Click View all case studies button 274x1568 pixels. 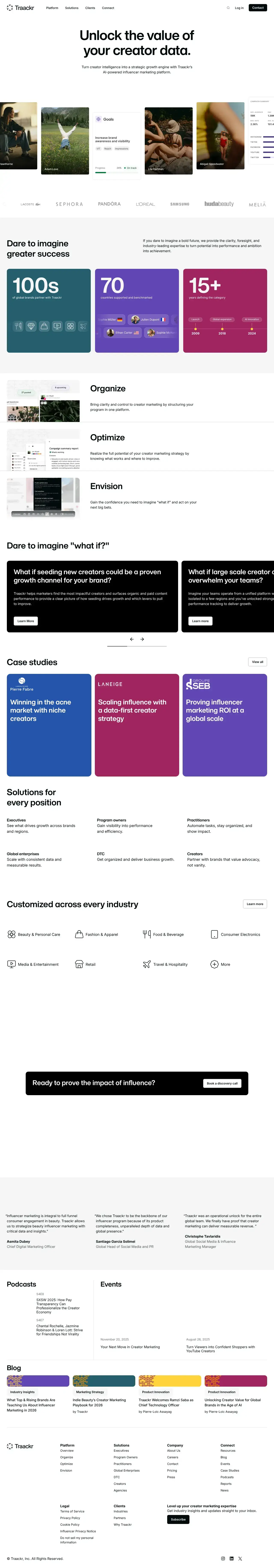click(x=258, y=662)
